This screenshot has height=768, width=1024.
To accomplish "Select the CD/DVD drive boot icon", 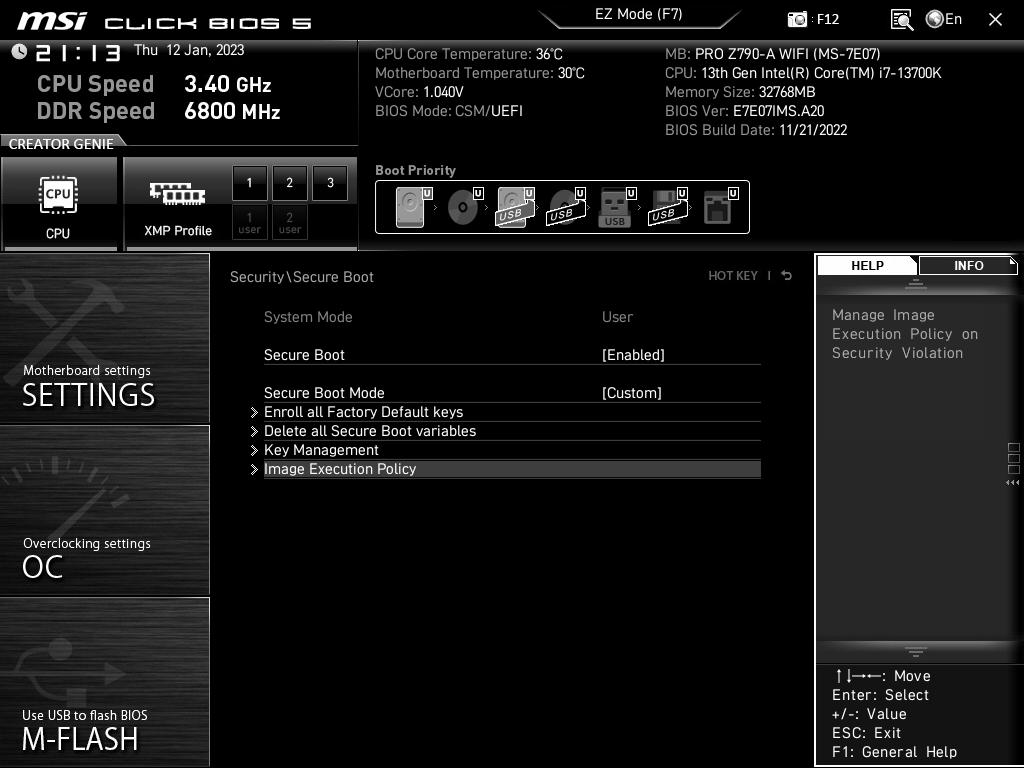I will pos(461,206).
